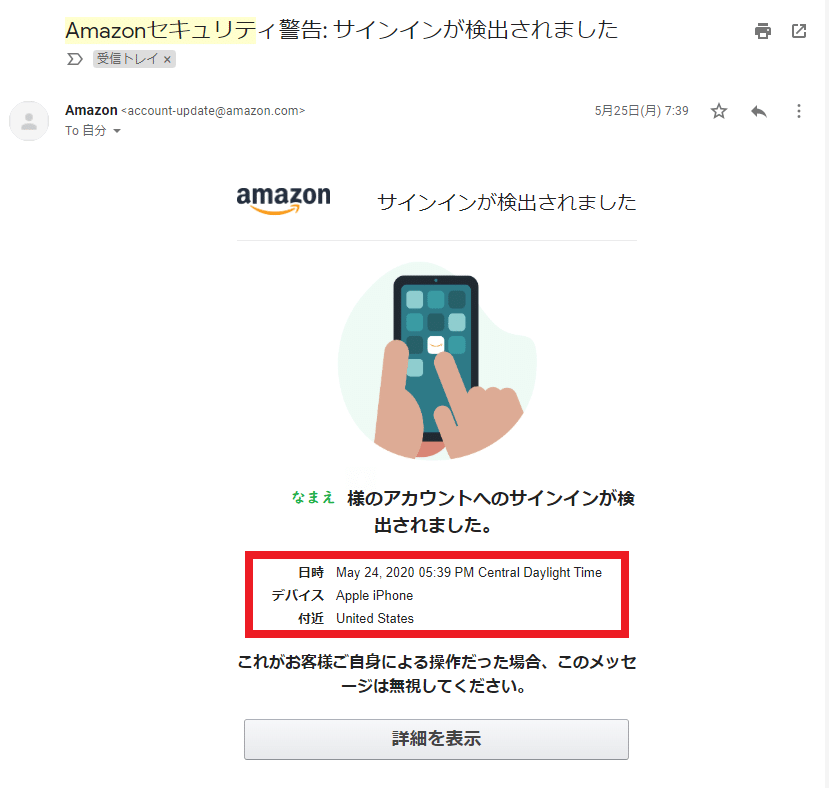
Task: Expand recipient details next to To 自分
Action: [117, 131]
